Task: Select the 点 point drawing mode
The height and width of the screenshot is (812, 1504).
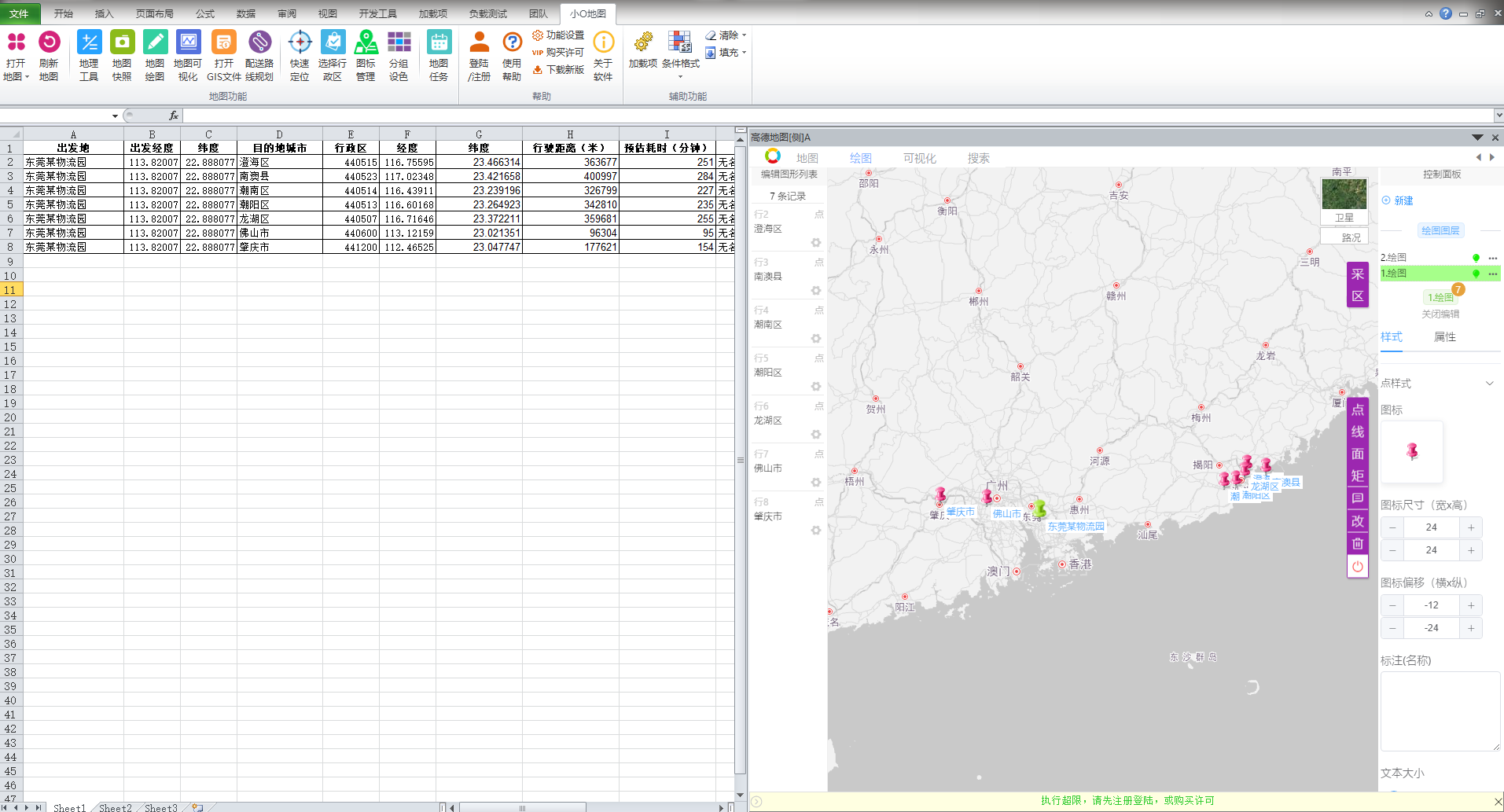Action: pos(1358,410)
